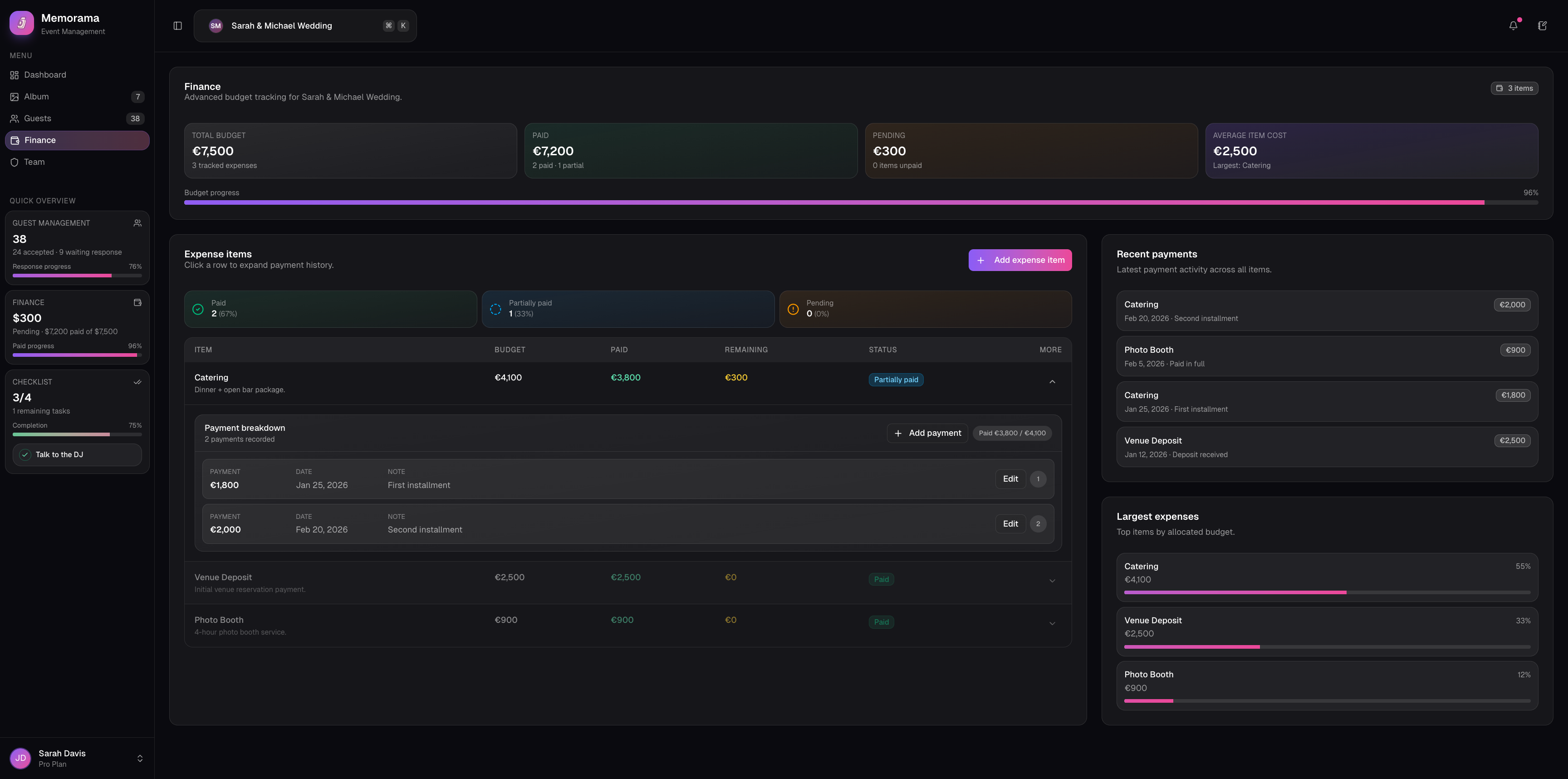Open the Sarah Davis account switcher
The height and width of the screenshot is (779, 1568).
(77, 758)
